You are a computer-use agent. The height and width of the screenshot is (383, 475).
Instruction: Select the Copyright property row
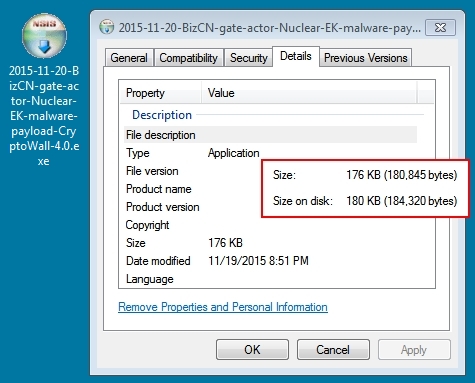click(x=270, y=225)
